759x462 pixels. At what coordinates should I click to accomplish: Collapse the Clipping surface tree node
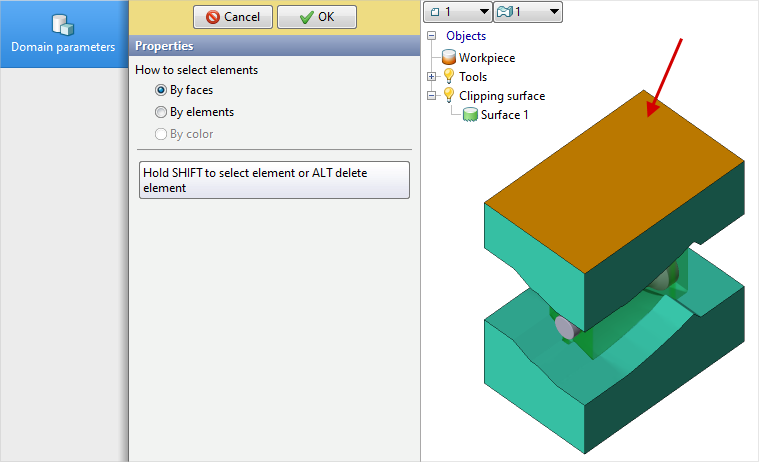pyautogui.click(x=432, y=96)
